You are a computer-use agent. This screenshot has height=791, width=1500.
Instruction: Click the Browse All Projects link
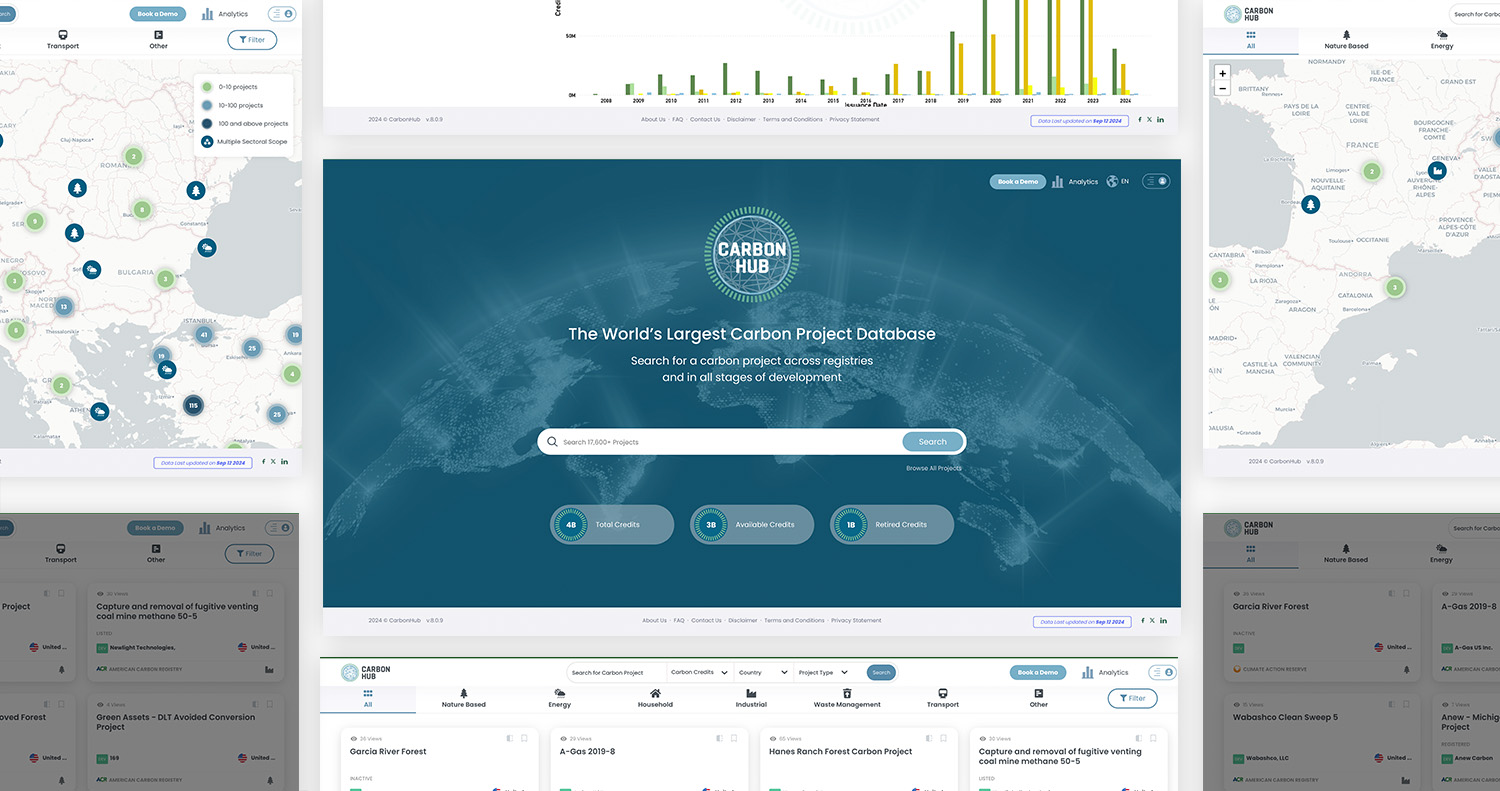tap(933, 468)
